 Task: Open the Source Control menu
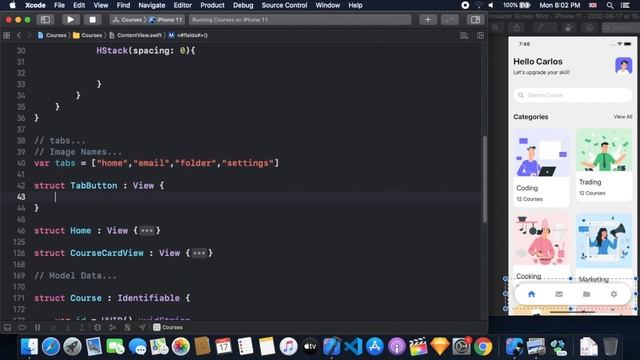pos(284,5)
